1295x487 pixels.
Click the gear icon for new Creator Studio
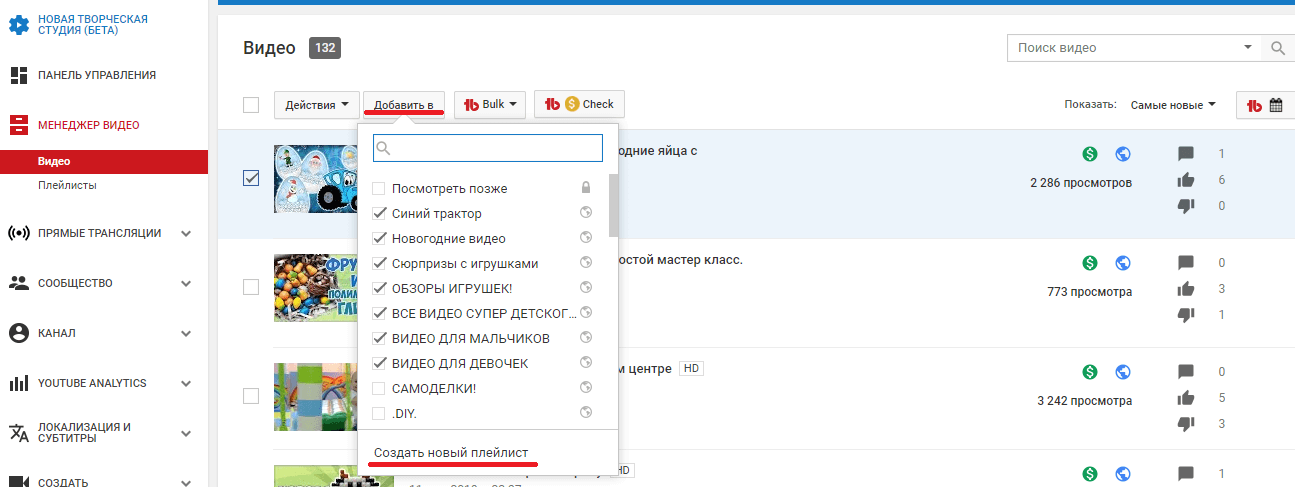(18, 25)
